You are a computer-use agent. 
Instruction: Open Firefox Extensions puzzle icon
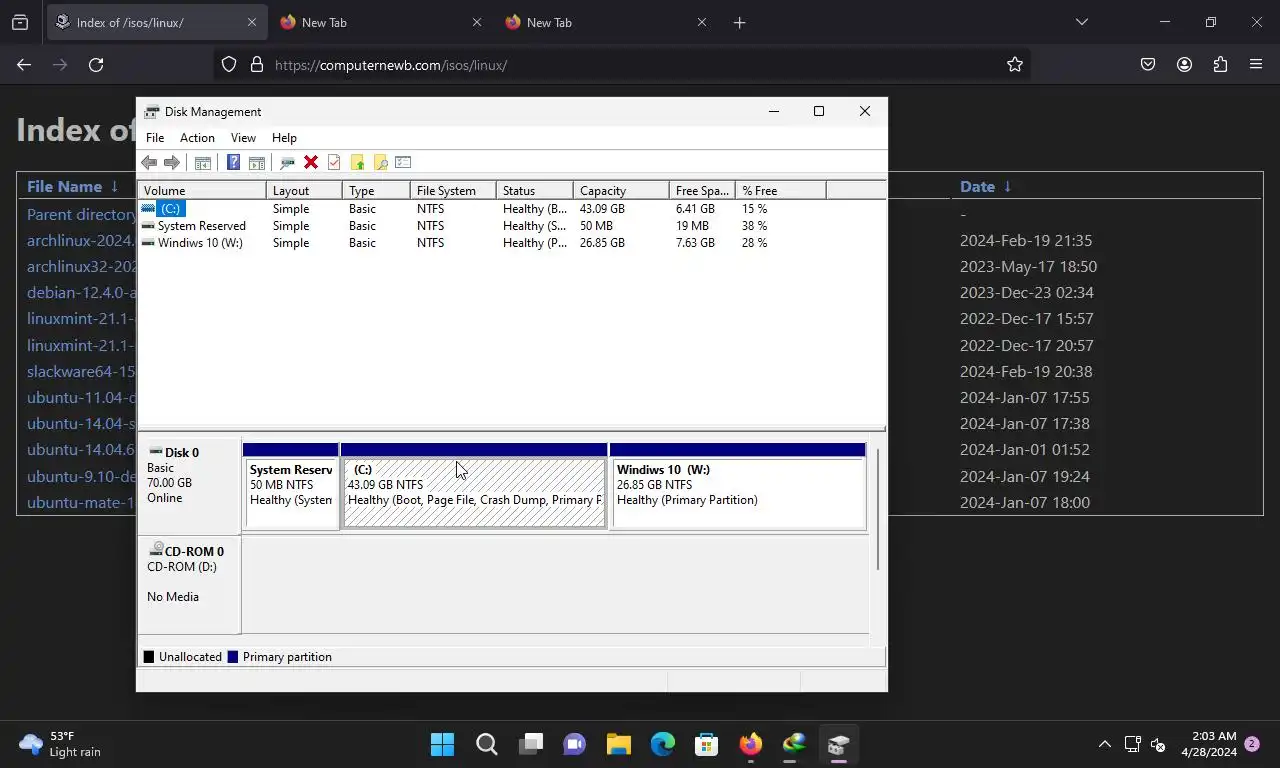coord(1220,65)
